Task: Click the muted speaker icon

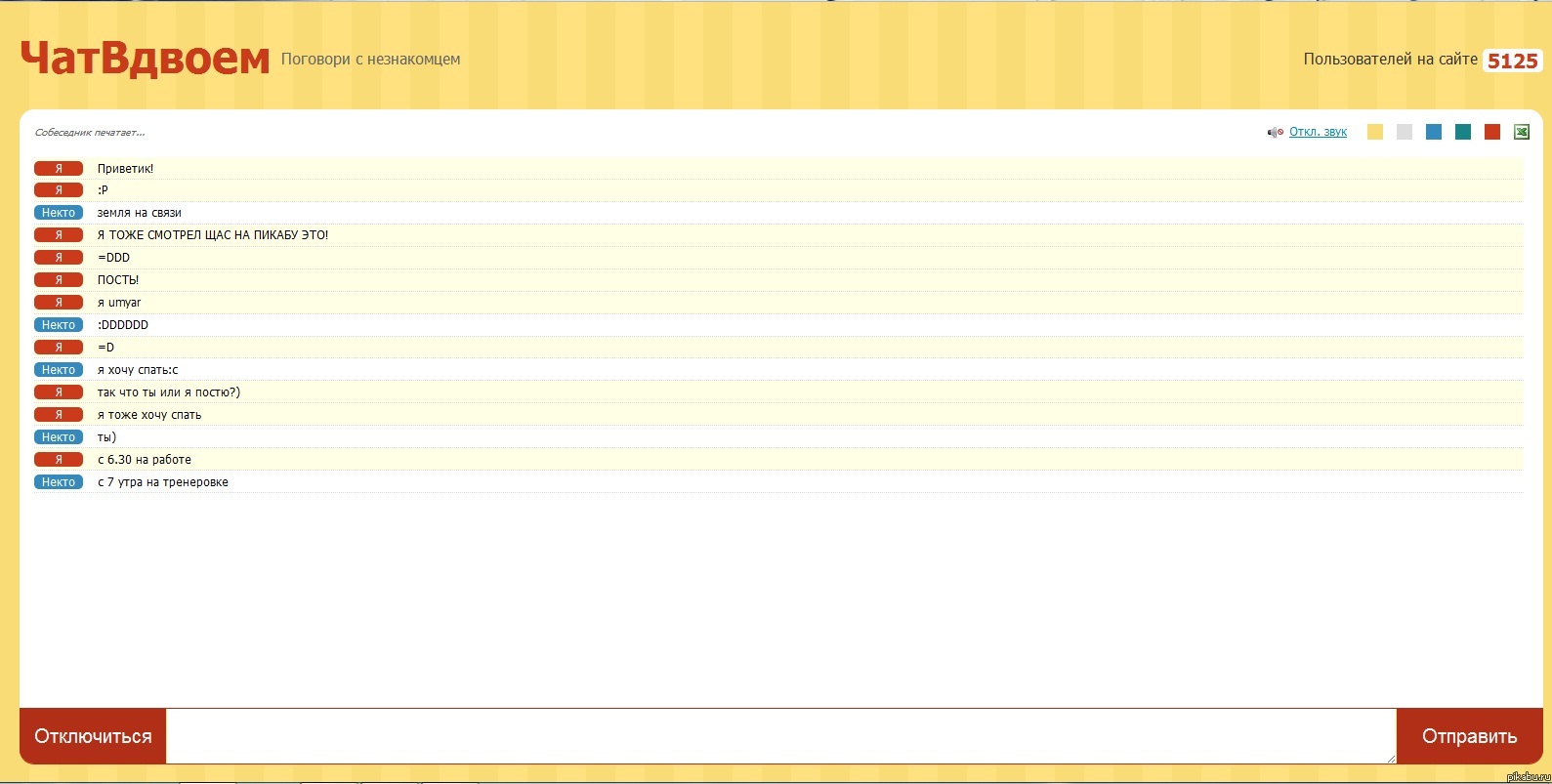Action: [x=1275, y=133]
